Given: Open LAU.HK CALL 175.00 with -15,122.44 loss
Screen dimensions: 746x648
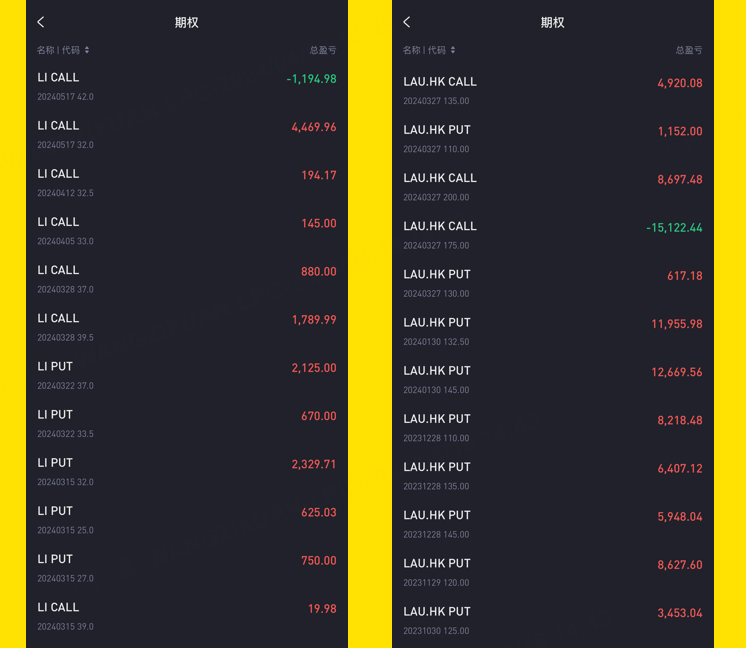Looking at the screenshot, I should click(x=553, y=236).
